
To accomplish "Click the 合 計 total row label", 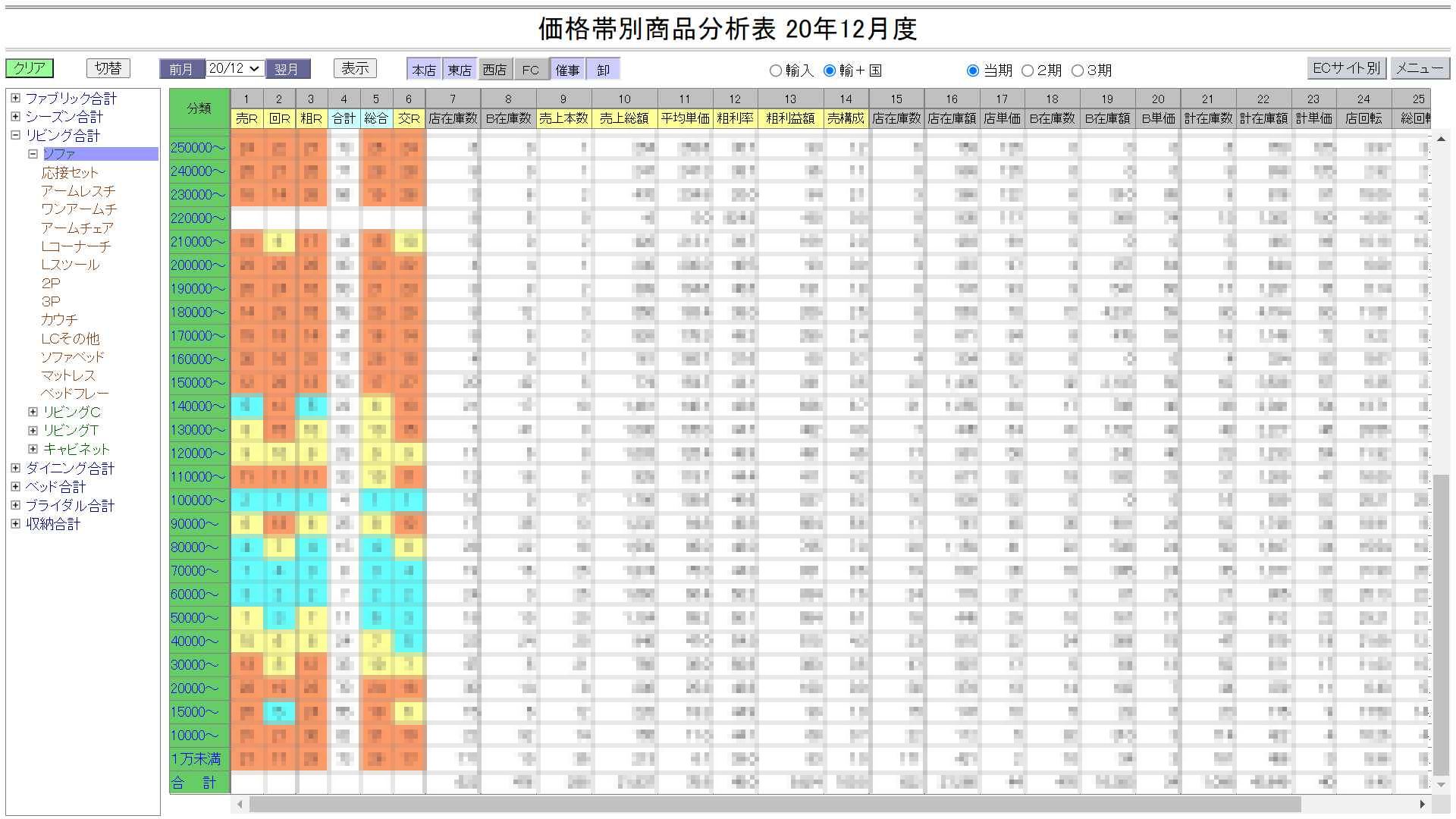I will (x=199, y=783).
